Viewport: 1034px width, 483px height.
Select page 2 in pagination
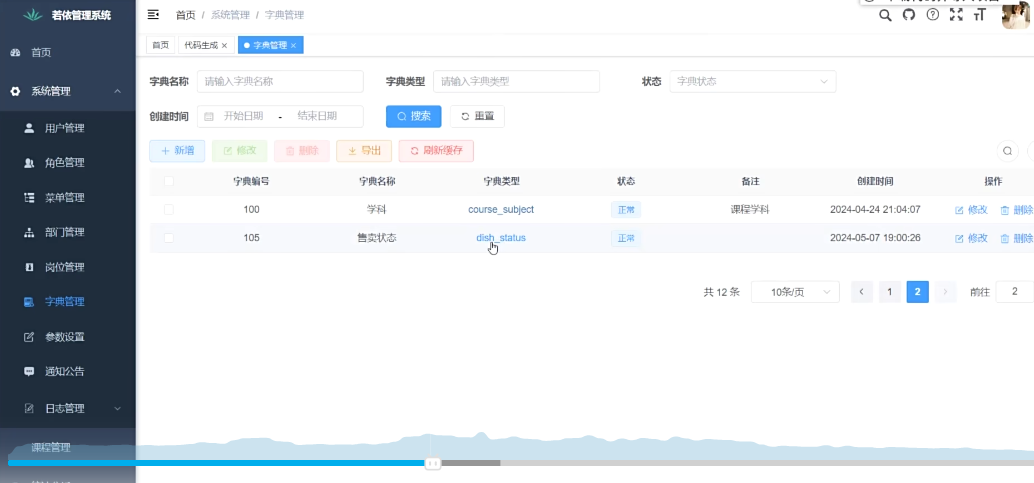tap(917, 292)
